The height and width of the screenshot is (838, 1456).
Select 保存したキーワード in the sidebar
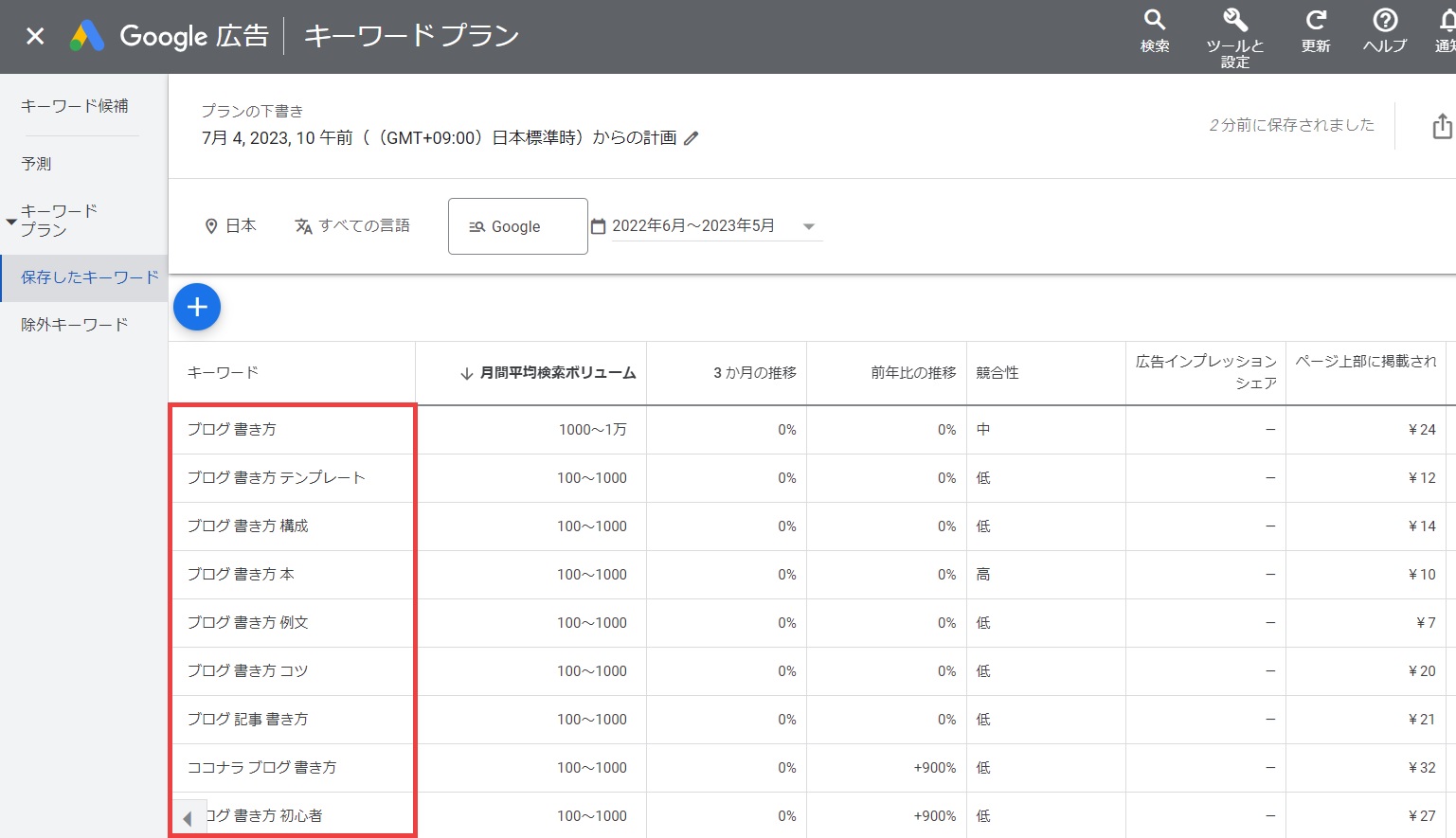coord(84,277)
